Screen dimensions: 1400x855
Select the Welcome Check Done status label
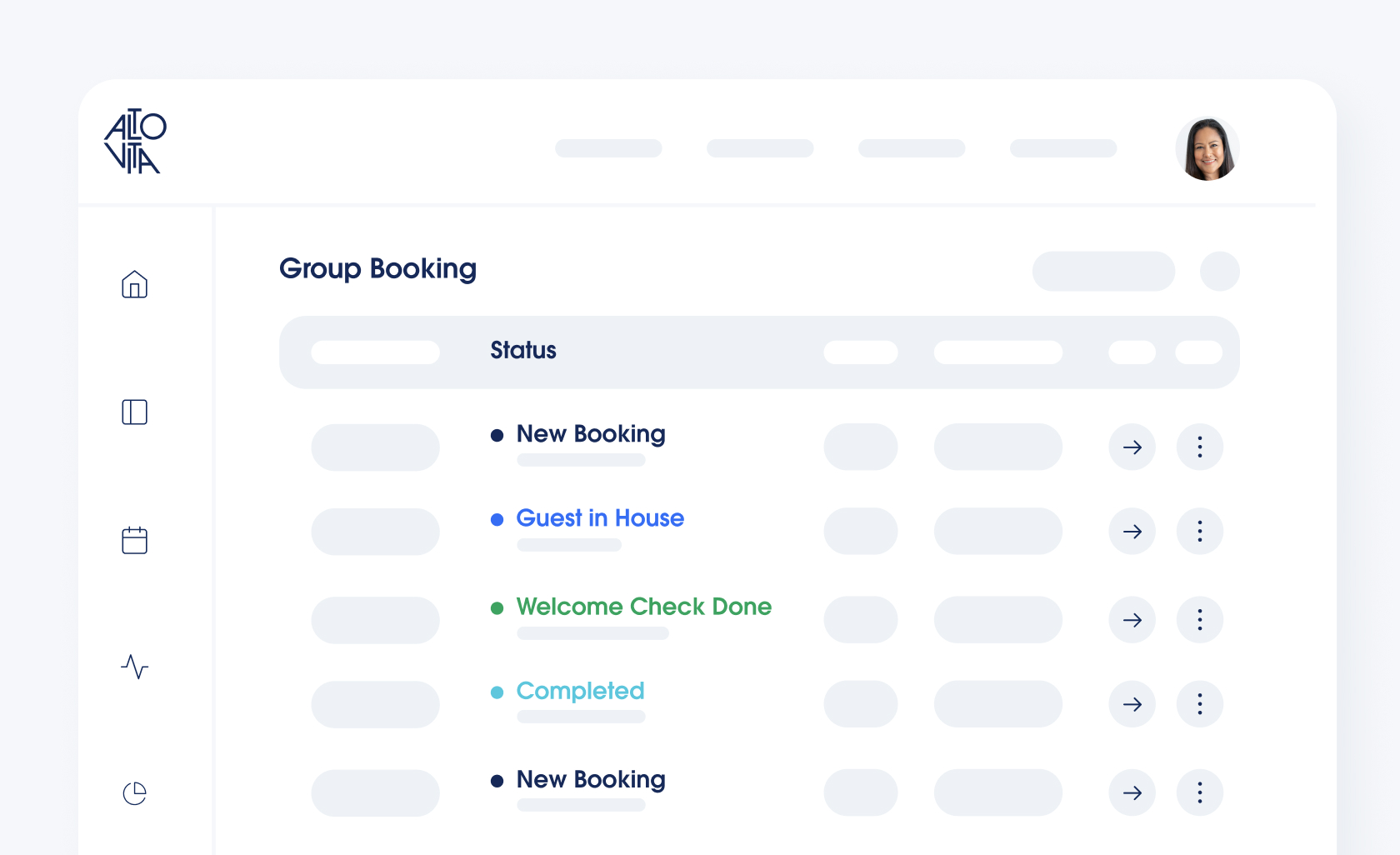click(x=643, y=607)
